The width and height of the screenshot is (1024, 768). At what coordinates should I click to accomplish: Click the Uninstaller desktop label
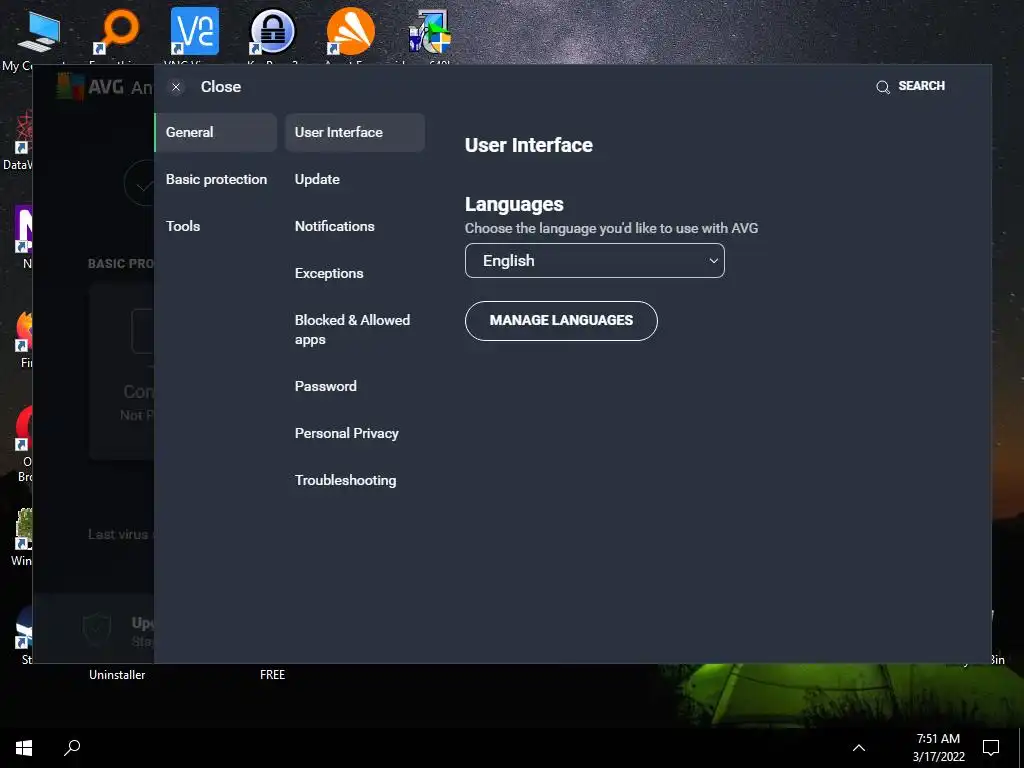point(117,675)
